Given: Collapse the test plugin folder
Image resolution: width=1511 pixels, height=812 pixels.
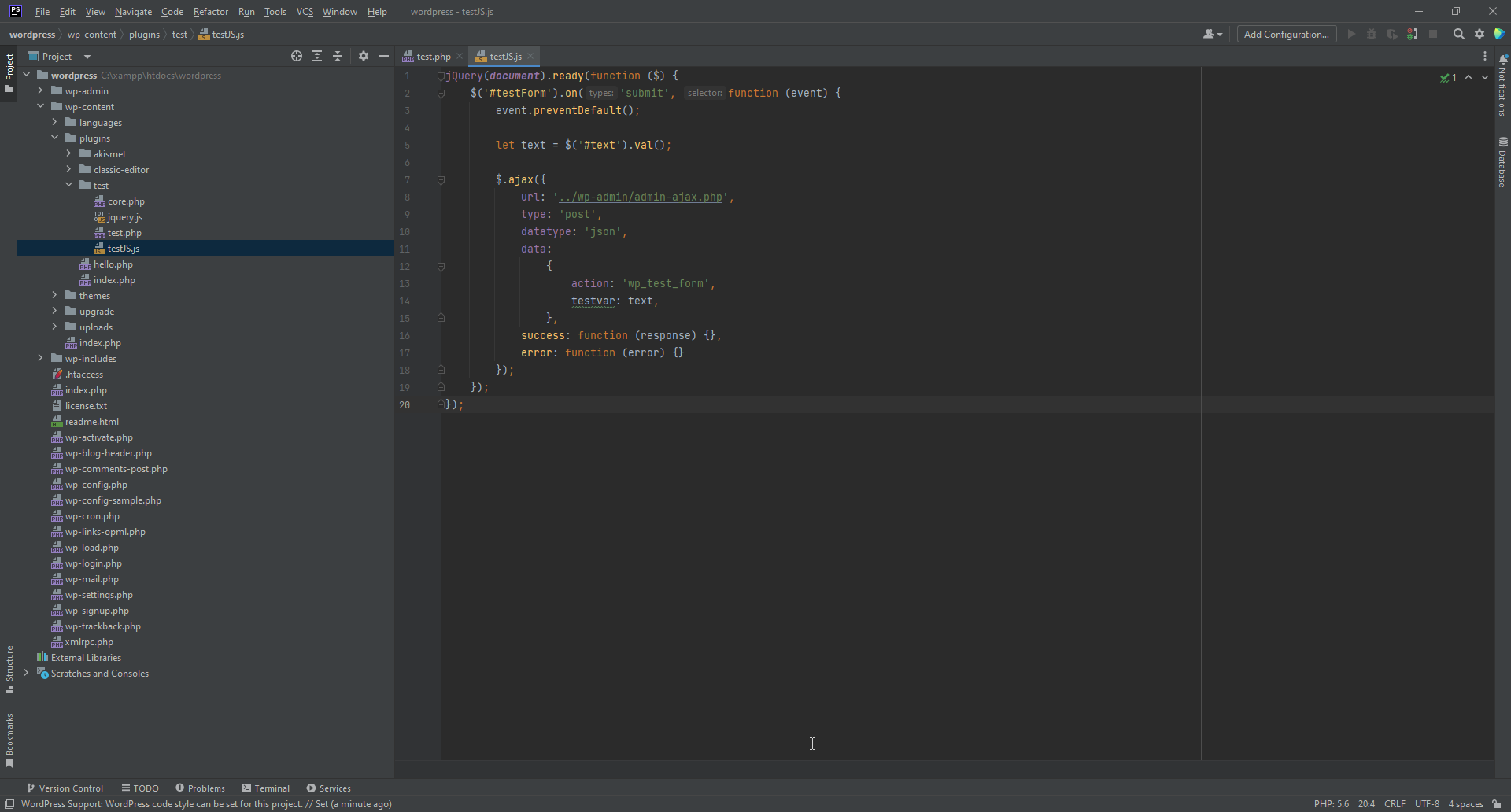Looking at the screenshot, I should (x=69, y=185).
